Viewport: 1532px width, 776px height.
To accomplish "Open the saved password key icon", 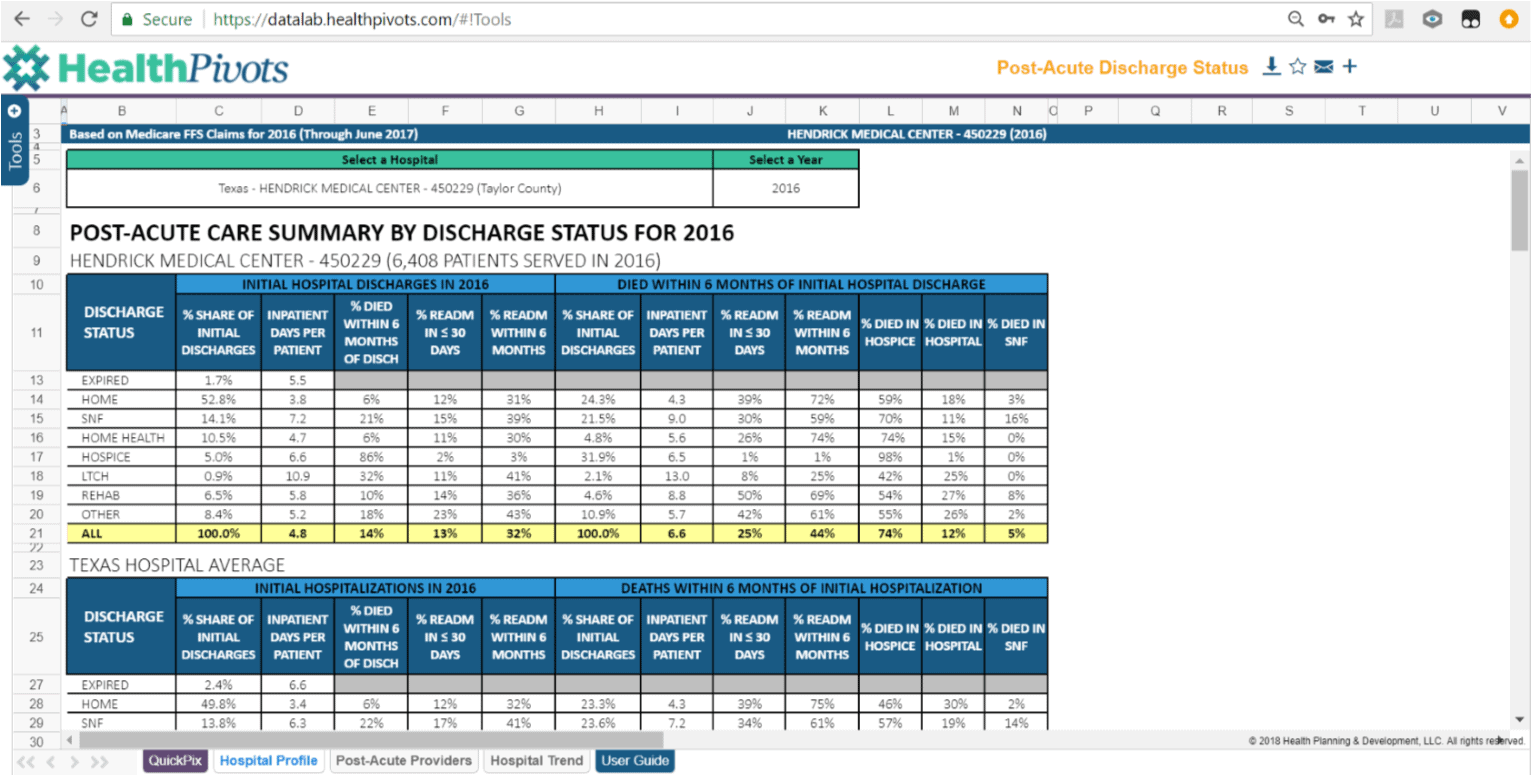I will (1326, 19).
